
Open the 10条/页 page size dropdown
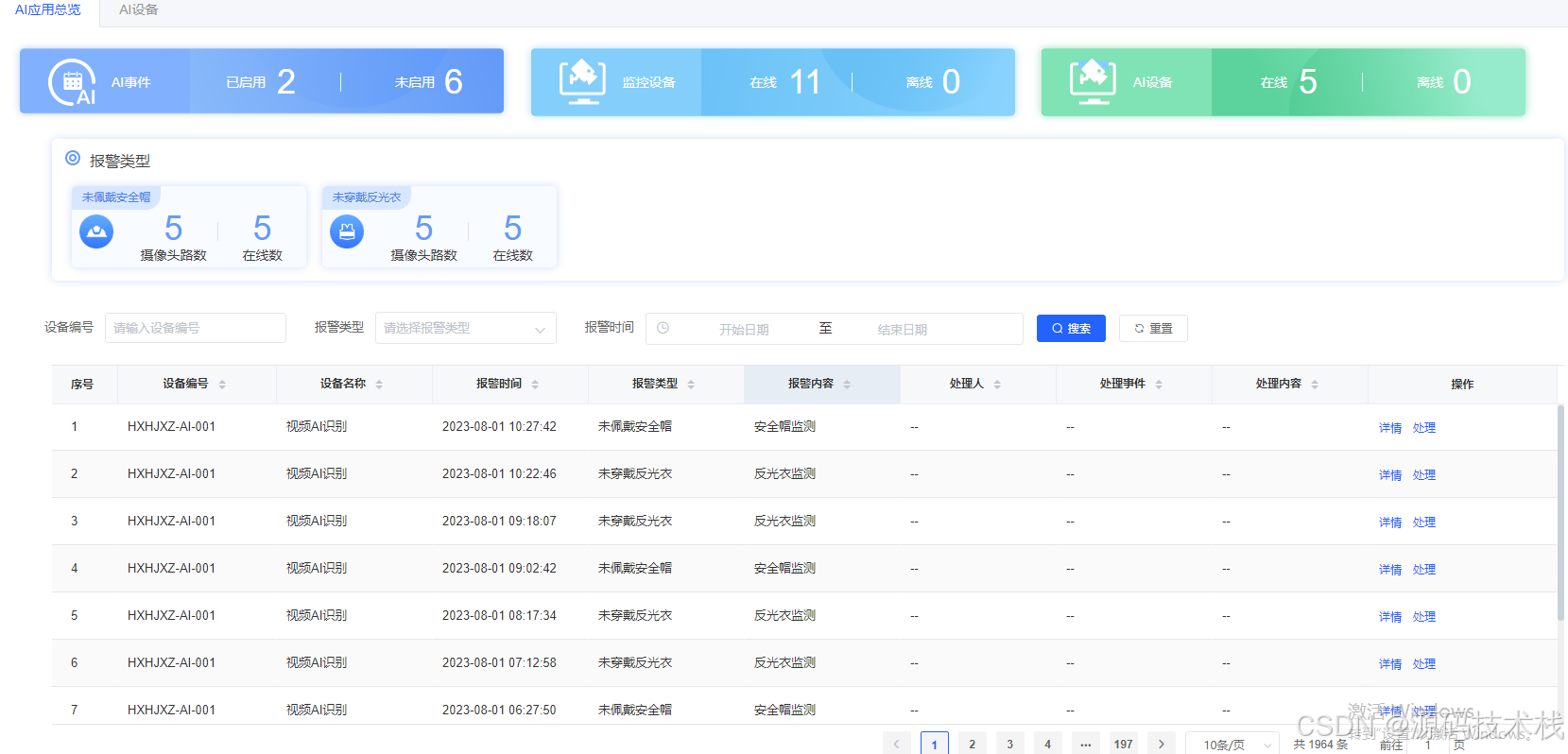1232,745
